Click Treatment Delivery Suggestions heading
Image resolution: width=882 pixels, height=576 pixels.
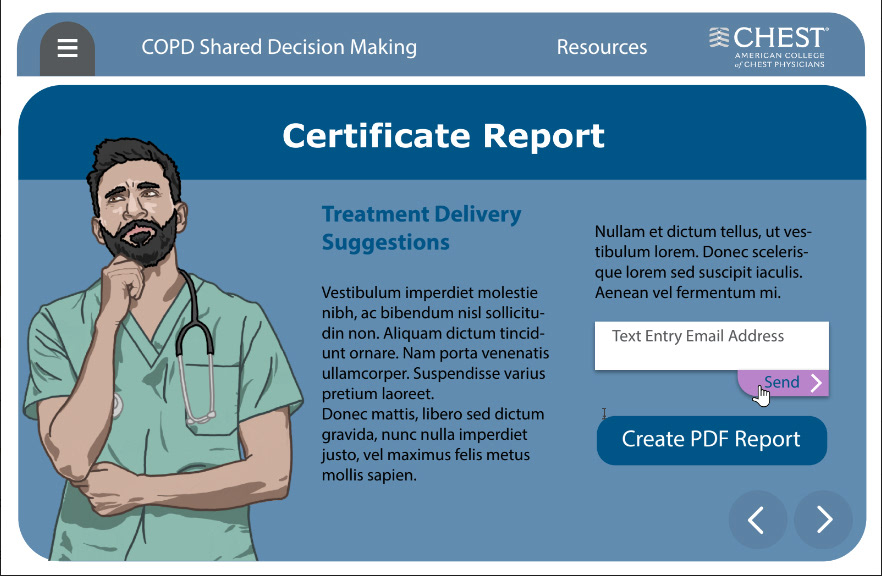pyautogui.click(x=421, y=228)
